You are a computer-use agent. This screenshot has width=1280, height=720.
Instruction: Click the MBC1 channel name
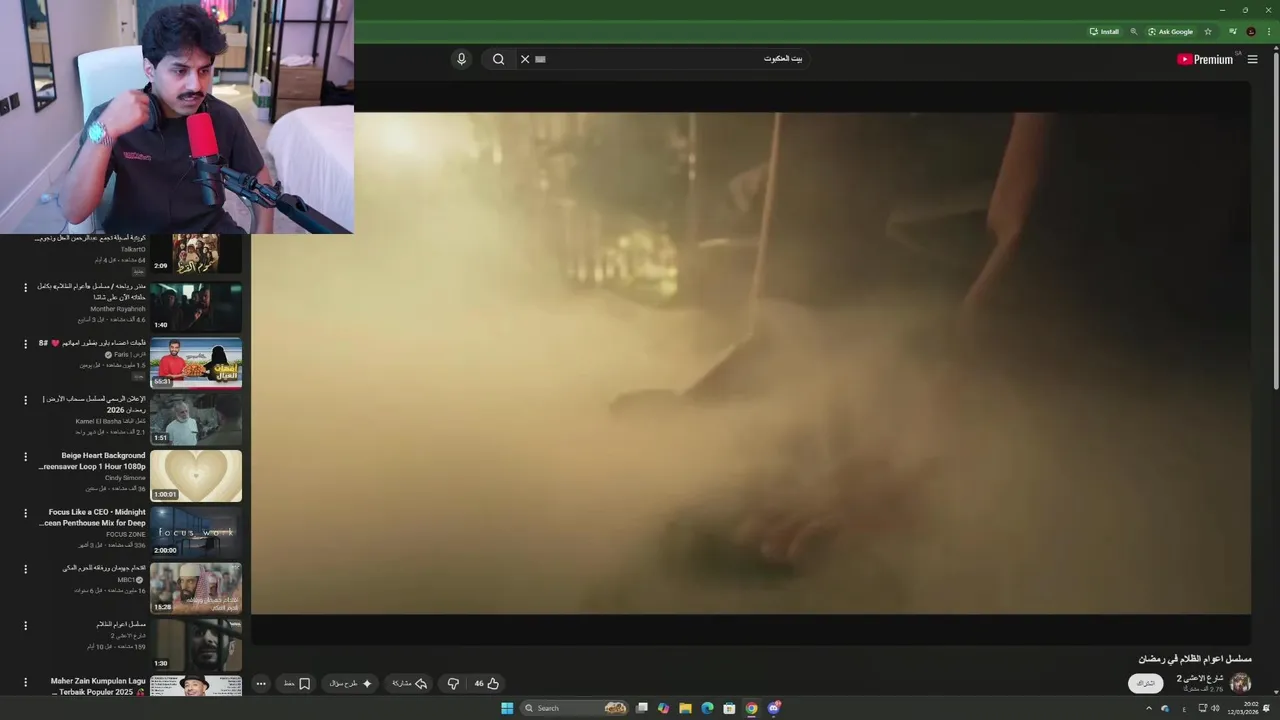(131, 580)
